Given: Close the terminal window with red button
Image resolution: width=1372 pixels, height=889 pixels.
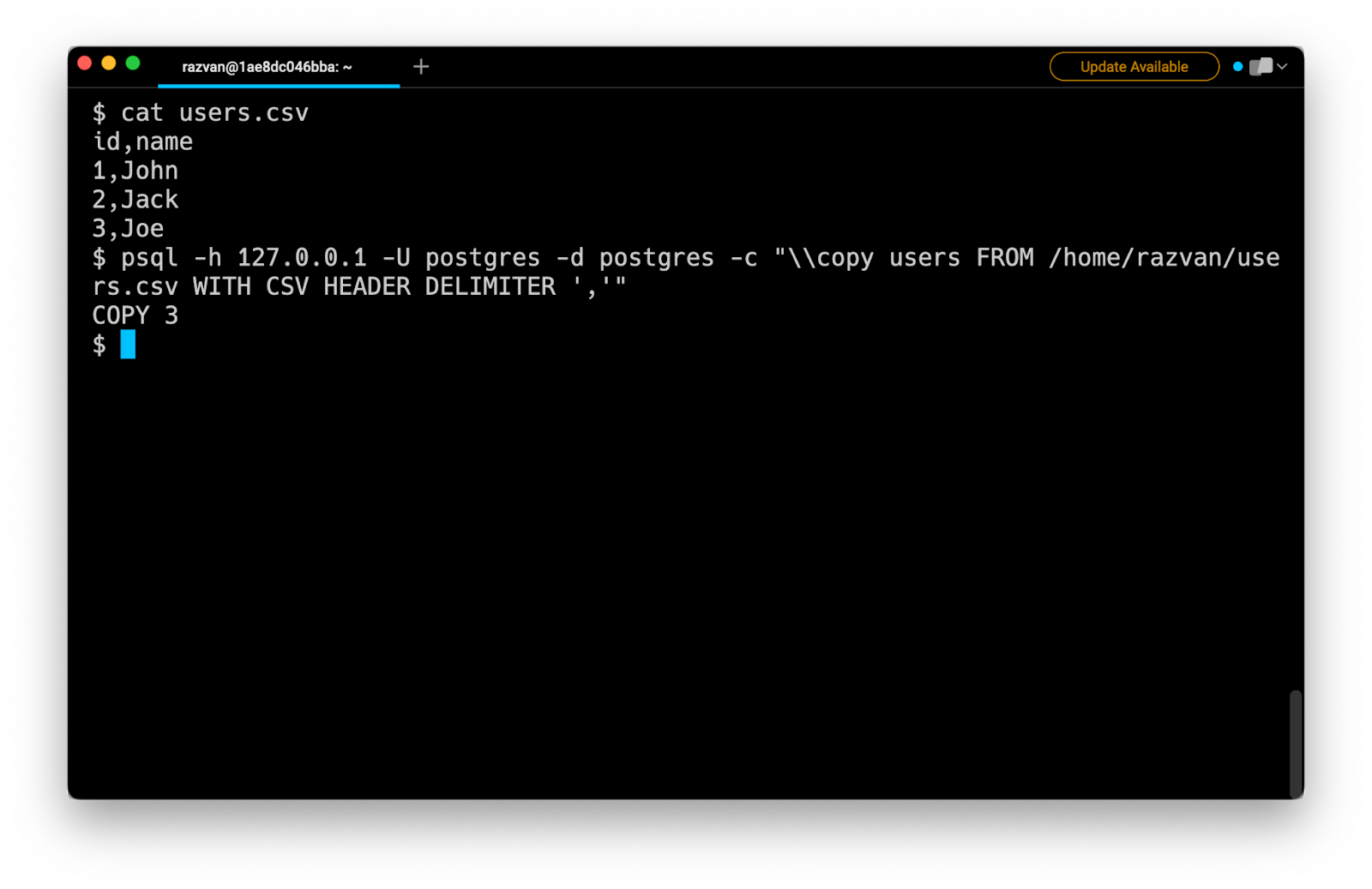Looking at the screenshot, I should click(85, 63).
